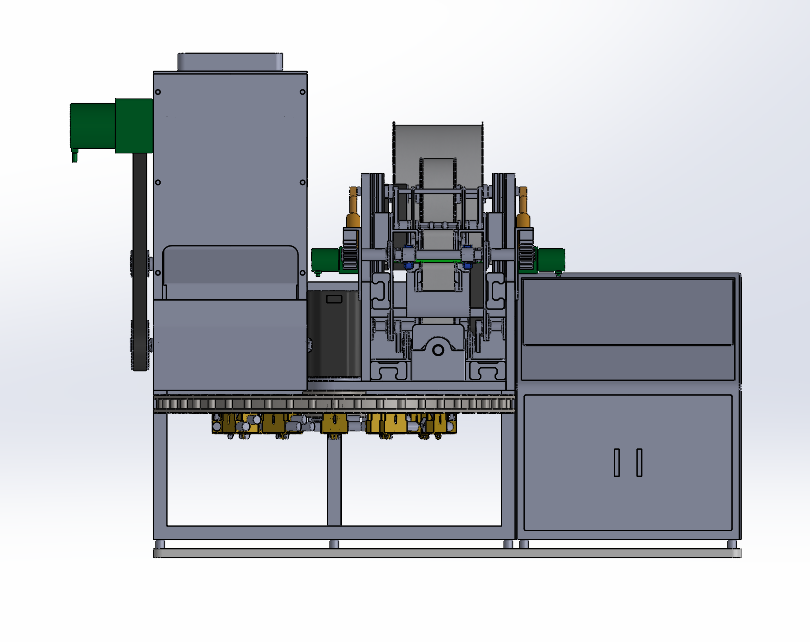Image resolution: width=810 pixels, height=642 pixels.
Task: Select the large toothed ring gear under the platform
Action: (334, 403)
